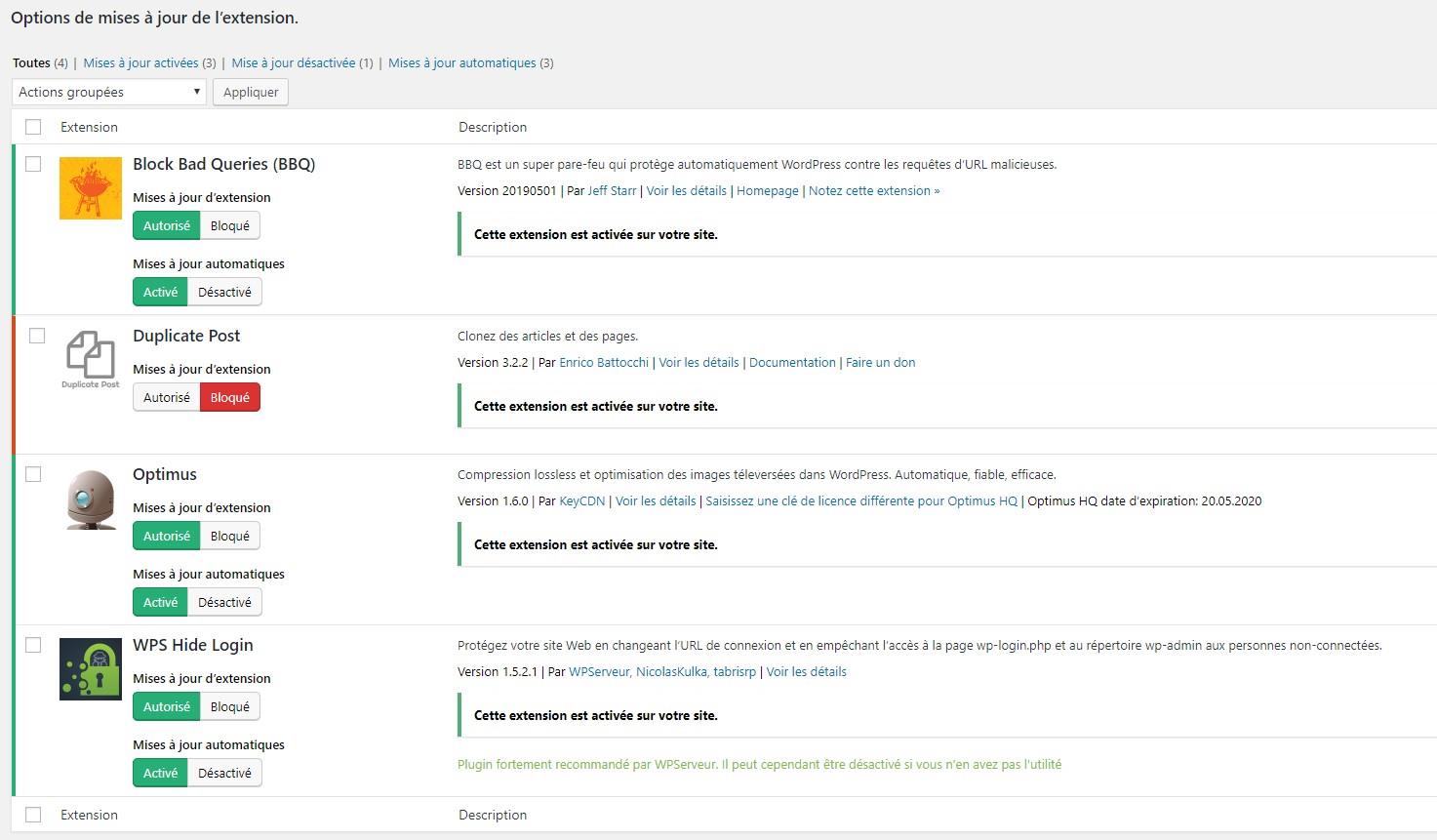Click the Optimus plugin title
Viewport: 1437px width, 840px height.
coord(165,474)
